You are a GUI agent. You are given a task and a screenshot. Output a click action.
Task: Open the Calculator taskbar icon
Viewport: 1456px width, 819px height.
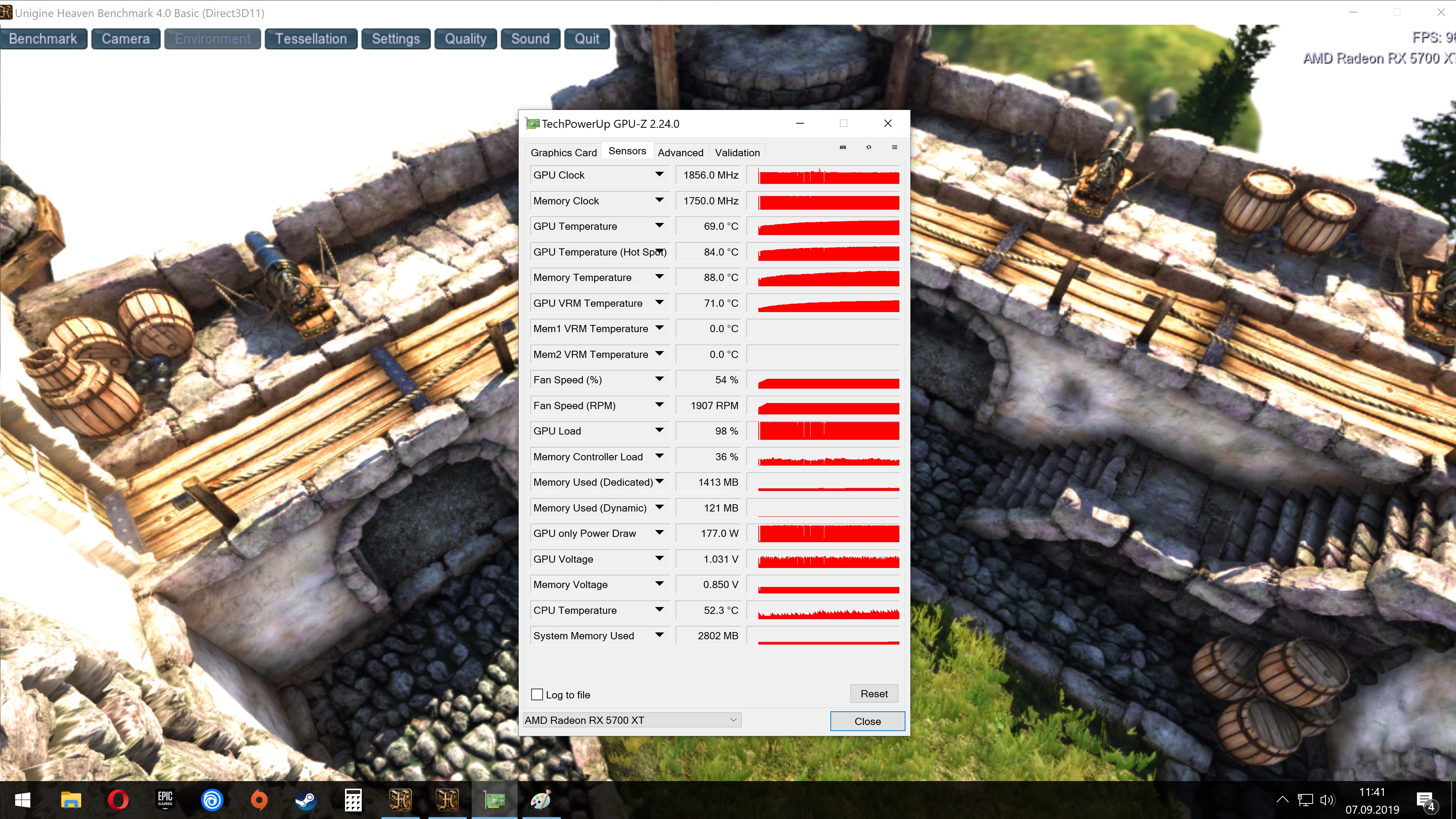(353, 800)
